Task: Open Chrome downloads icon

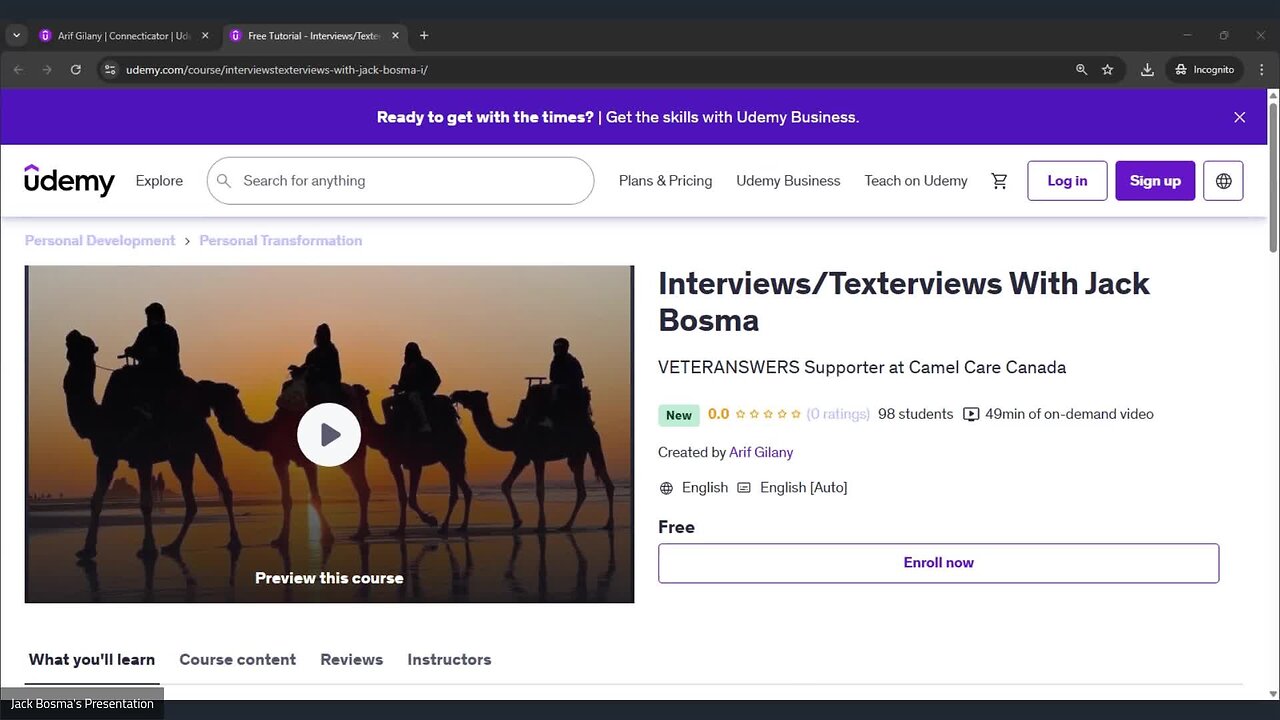Action: click(1147, 70)
